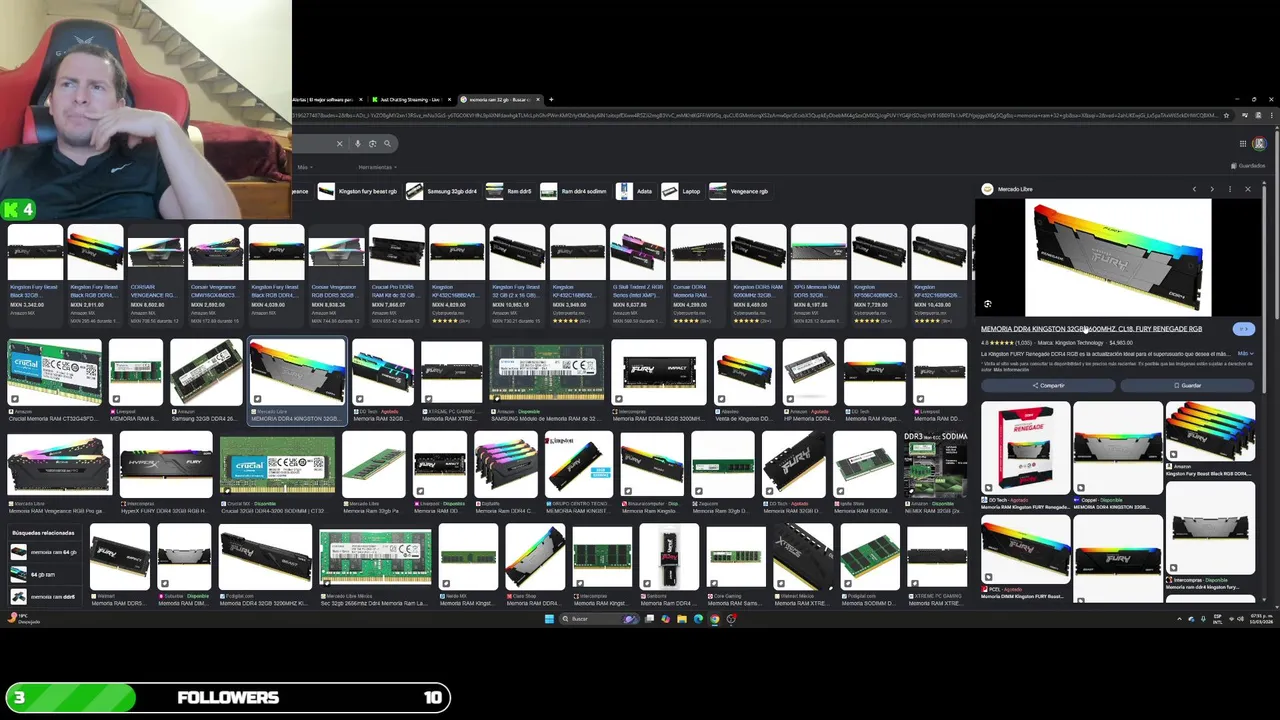Viewport: 1280px width, 720px height.
Task: Select the 'Vengeance rgb' suggestion chip
Action: pyautogui.click(x=741, y=191)
